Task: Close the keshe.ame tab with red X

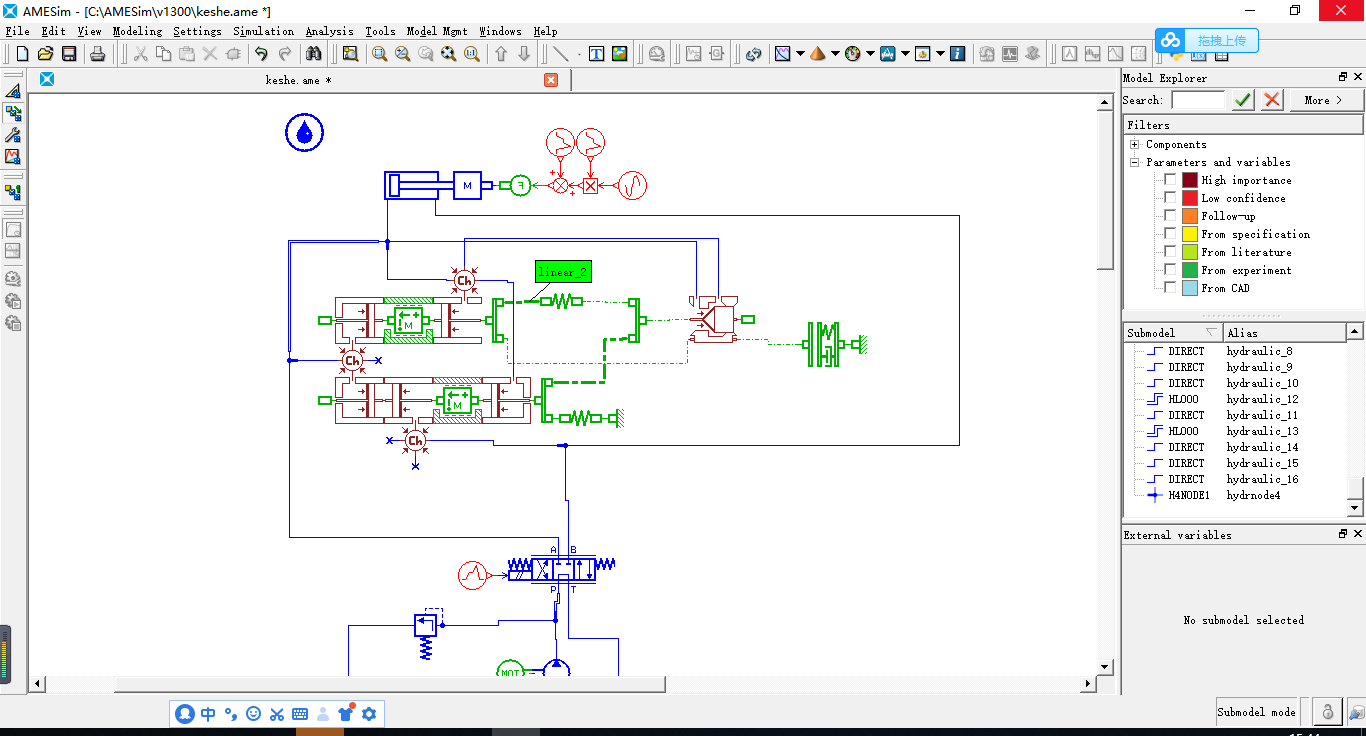Action: [x=551, y=80]
